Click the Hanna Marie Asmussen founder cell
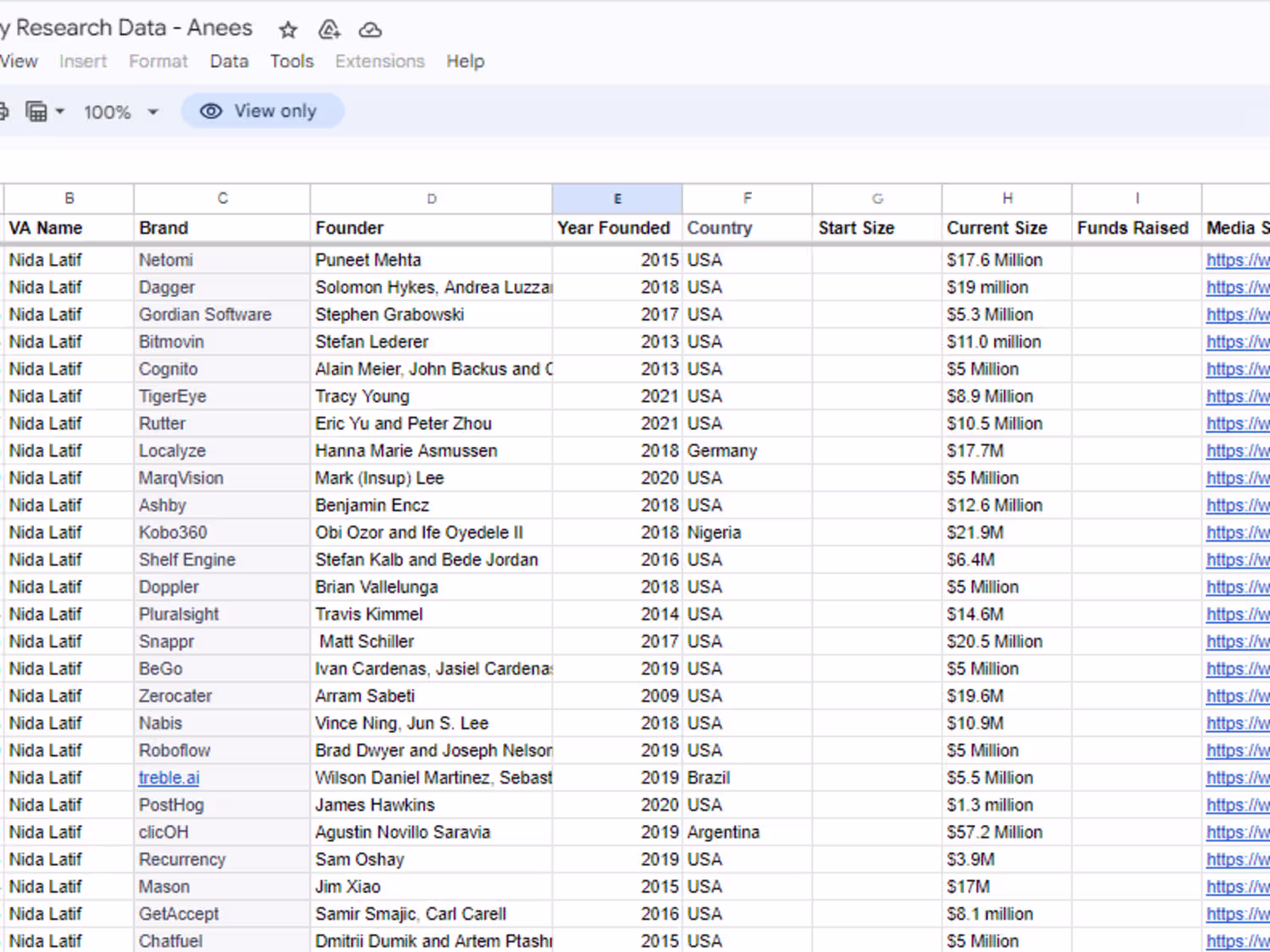The image size is (1270, 952). [406, 451]
